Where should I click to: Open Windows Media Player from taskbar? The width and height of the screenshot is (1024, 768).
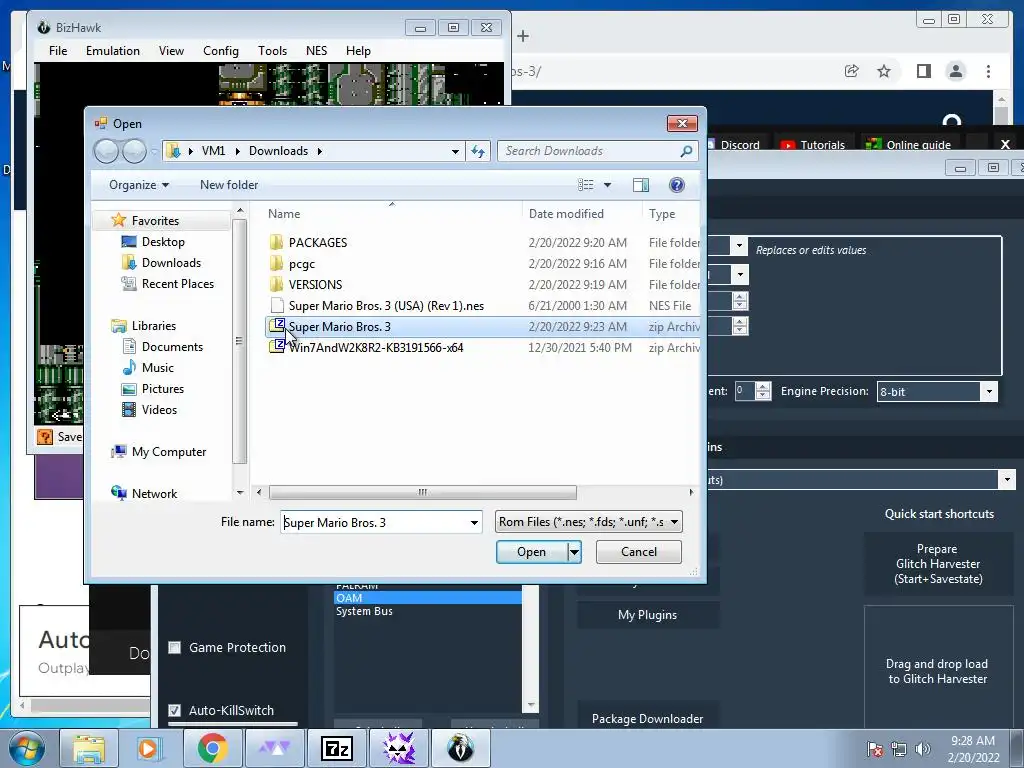(x=150, y=748)
